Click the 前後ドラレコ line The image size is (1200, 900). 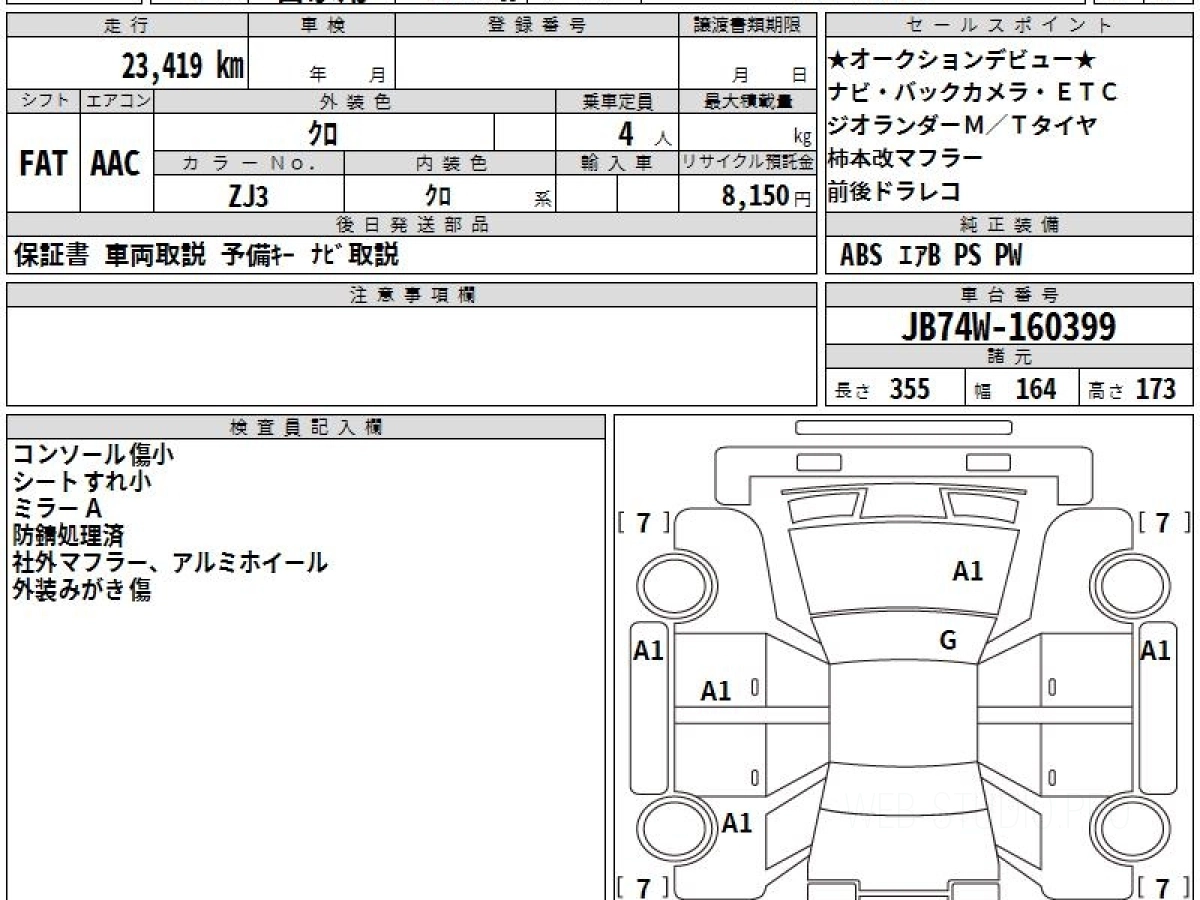coord(895,190)
